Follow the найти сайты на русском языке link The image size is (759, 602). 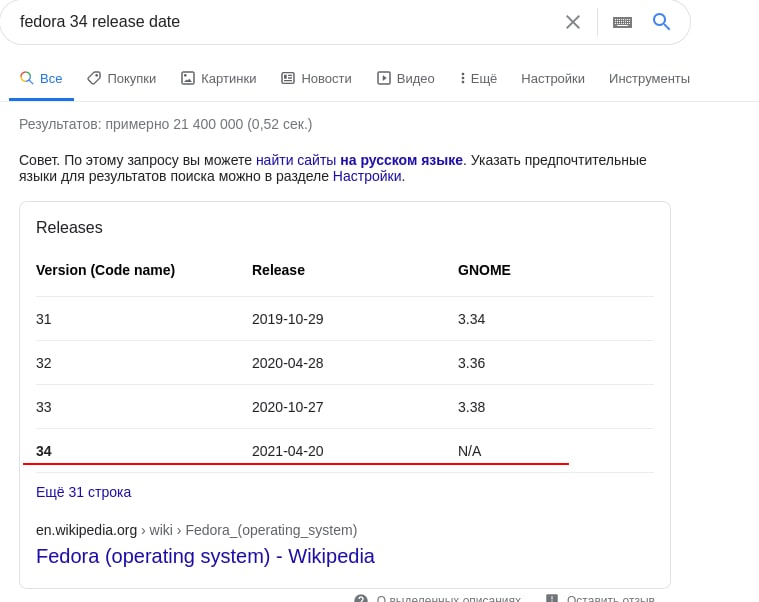359,160
